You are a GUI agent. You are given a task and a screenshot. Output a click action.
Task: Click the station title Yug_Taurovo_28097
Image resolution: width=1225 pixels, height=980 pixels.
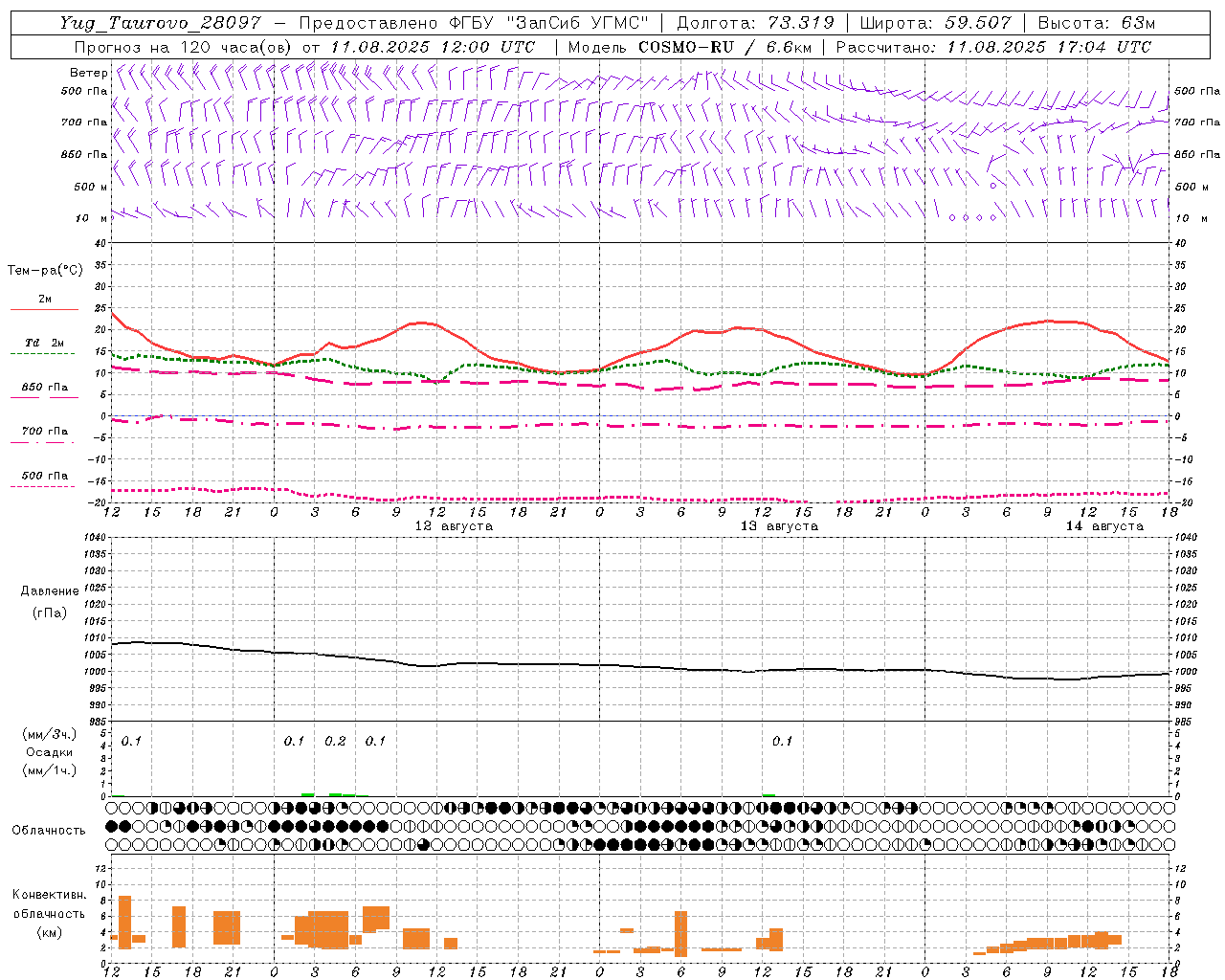[x=160, y=23]
